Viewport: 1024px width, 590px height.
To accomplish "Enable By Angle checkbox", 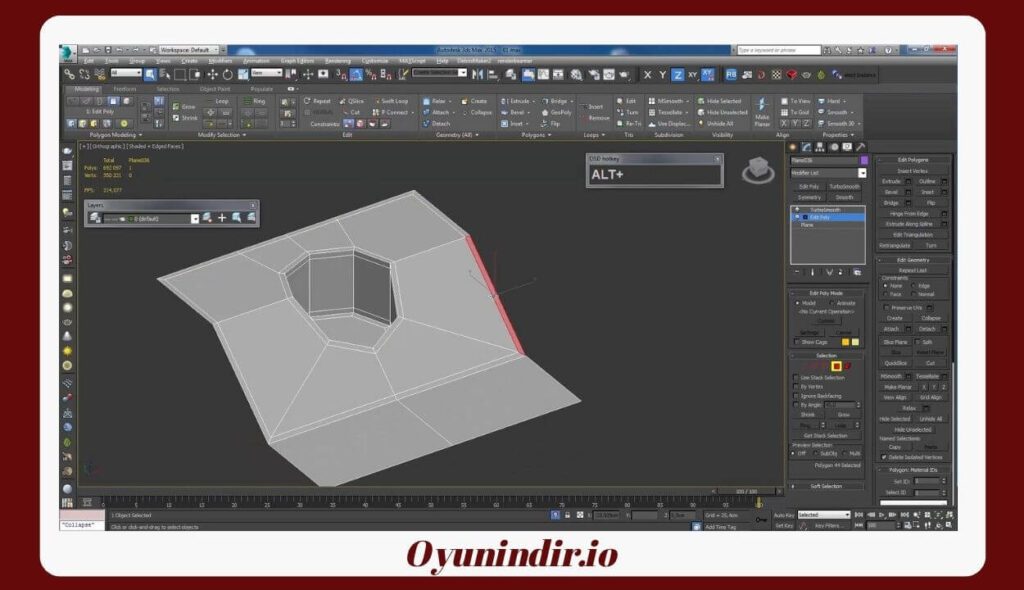I will pos(796,405).
